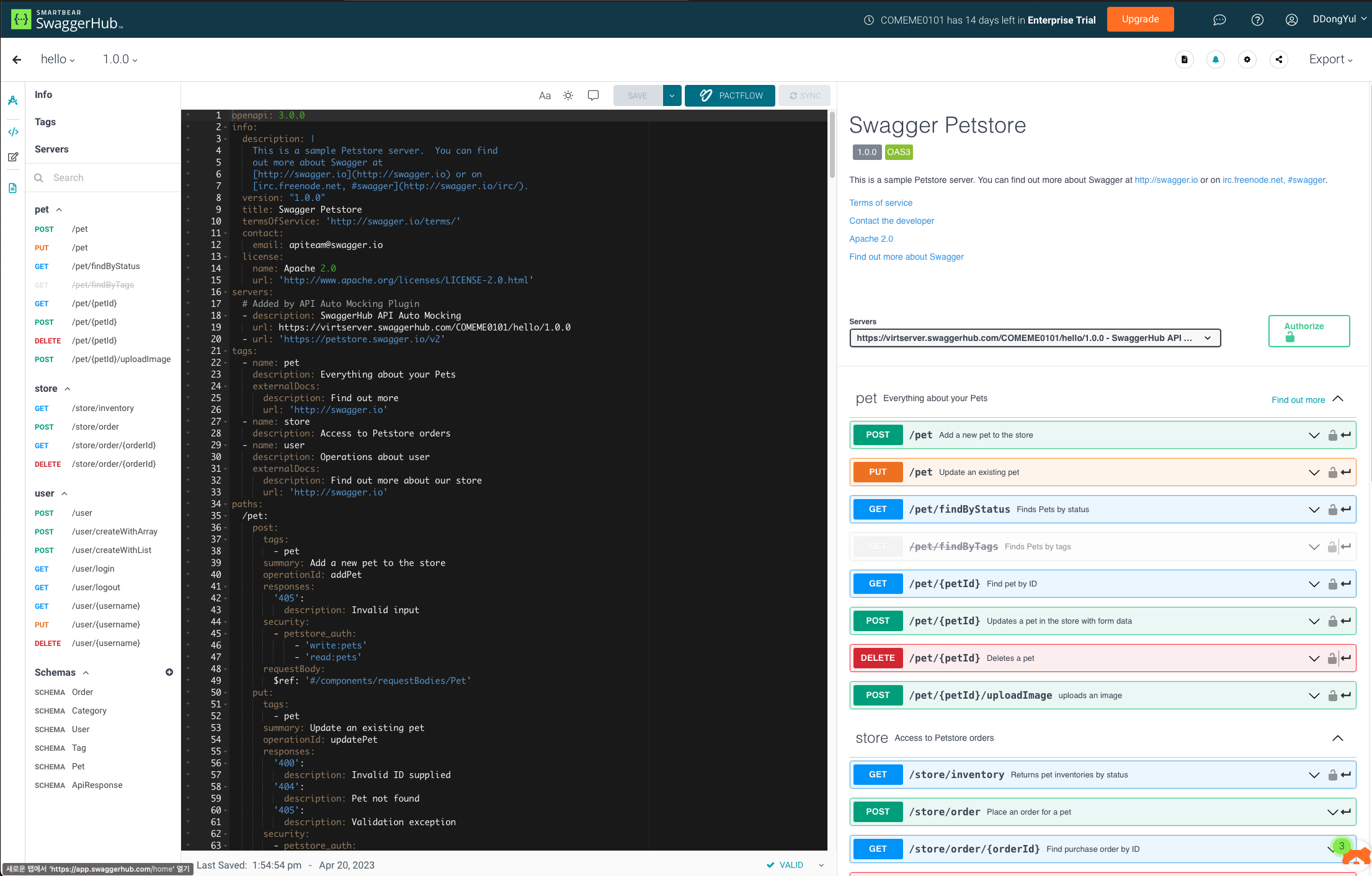Open the Export dropdown menu
The image size is (1372, 876).
tap(1331, 60)
